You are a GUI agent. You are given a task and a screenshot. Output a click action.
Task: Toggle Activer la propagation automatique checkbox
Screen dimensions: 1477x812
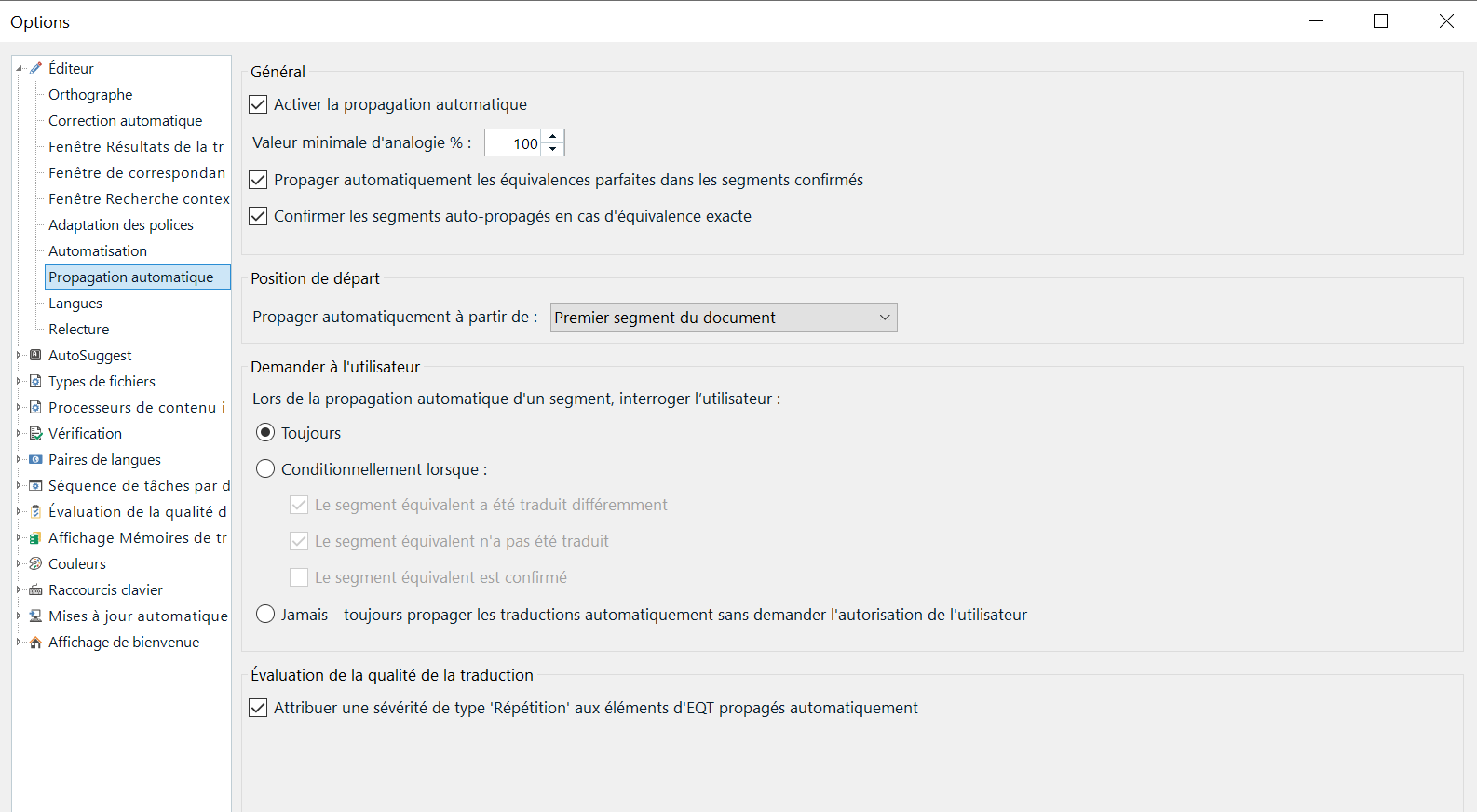click(x=259, y=104)
